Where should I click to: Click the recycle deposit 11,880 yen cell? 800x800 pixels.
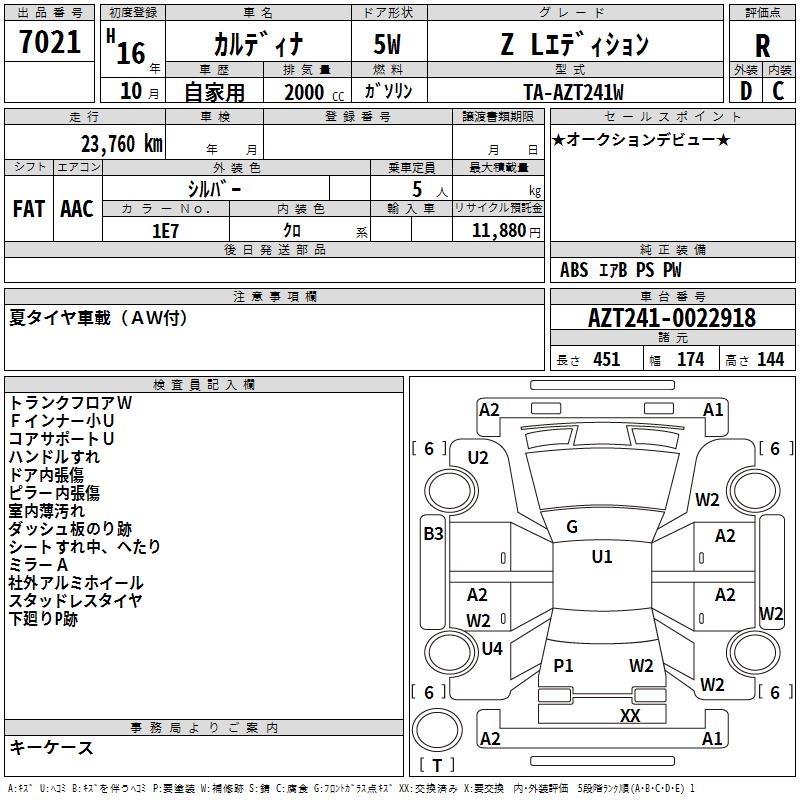[x=498, y=230]
